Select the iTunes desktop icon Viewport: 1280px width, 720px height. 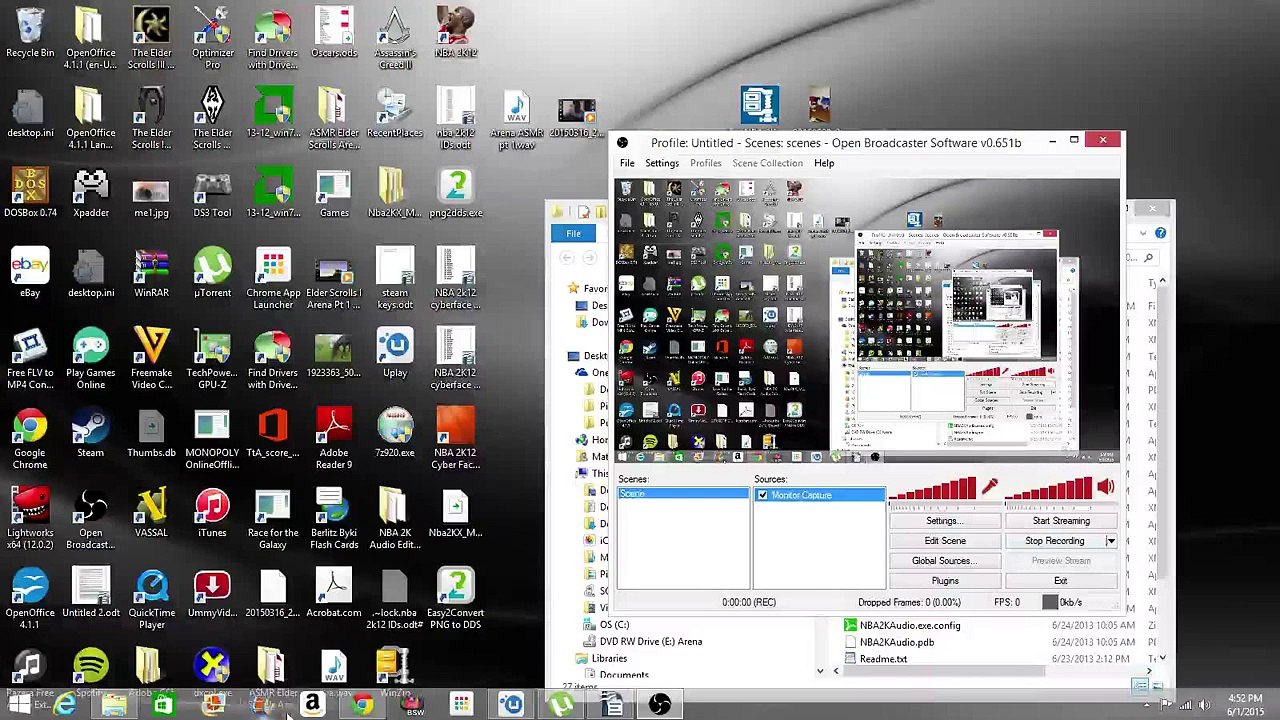pos(212,514)
